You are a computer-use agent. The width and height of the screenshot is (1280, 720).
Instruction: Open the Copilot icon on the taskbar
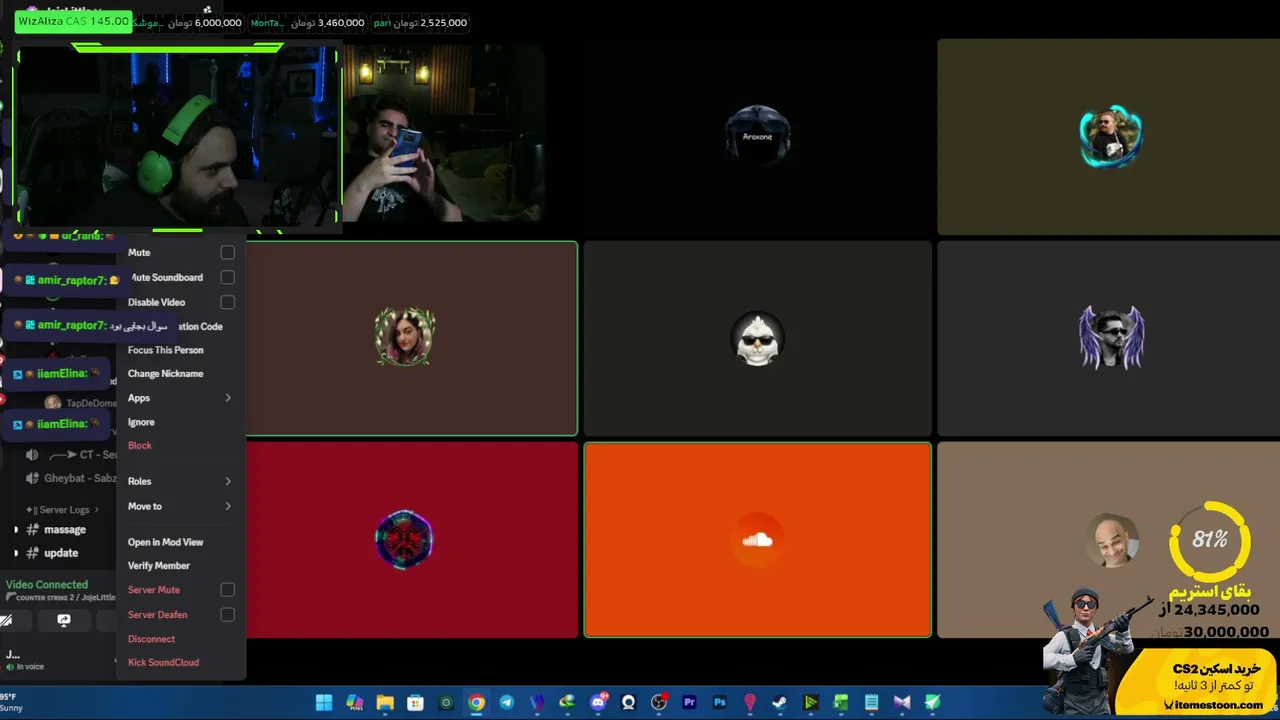(354, 702)
